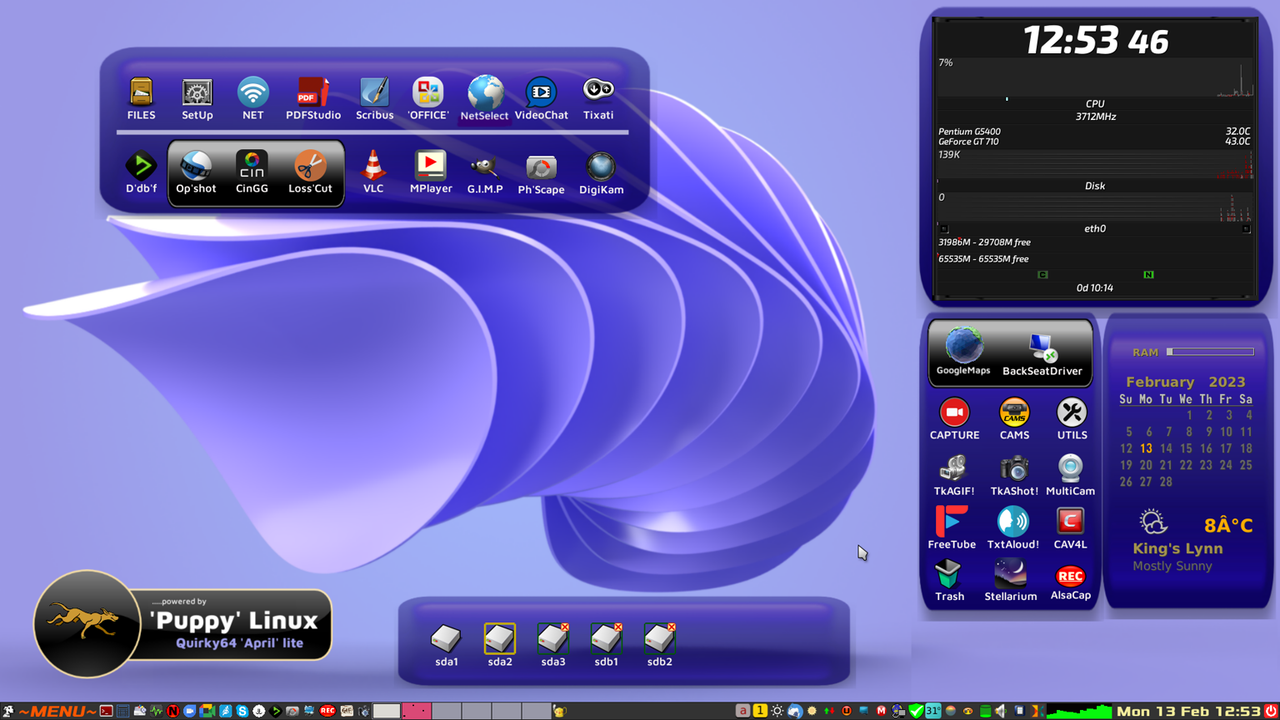Screen dimensions: 1280x720
Task: Mount the sda2 partition
Action: (x=499, y=640)
